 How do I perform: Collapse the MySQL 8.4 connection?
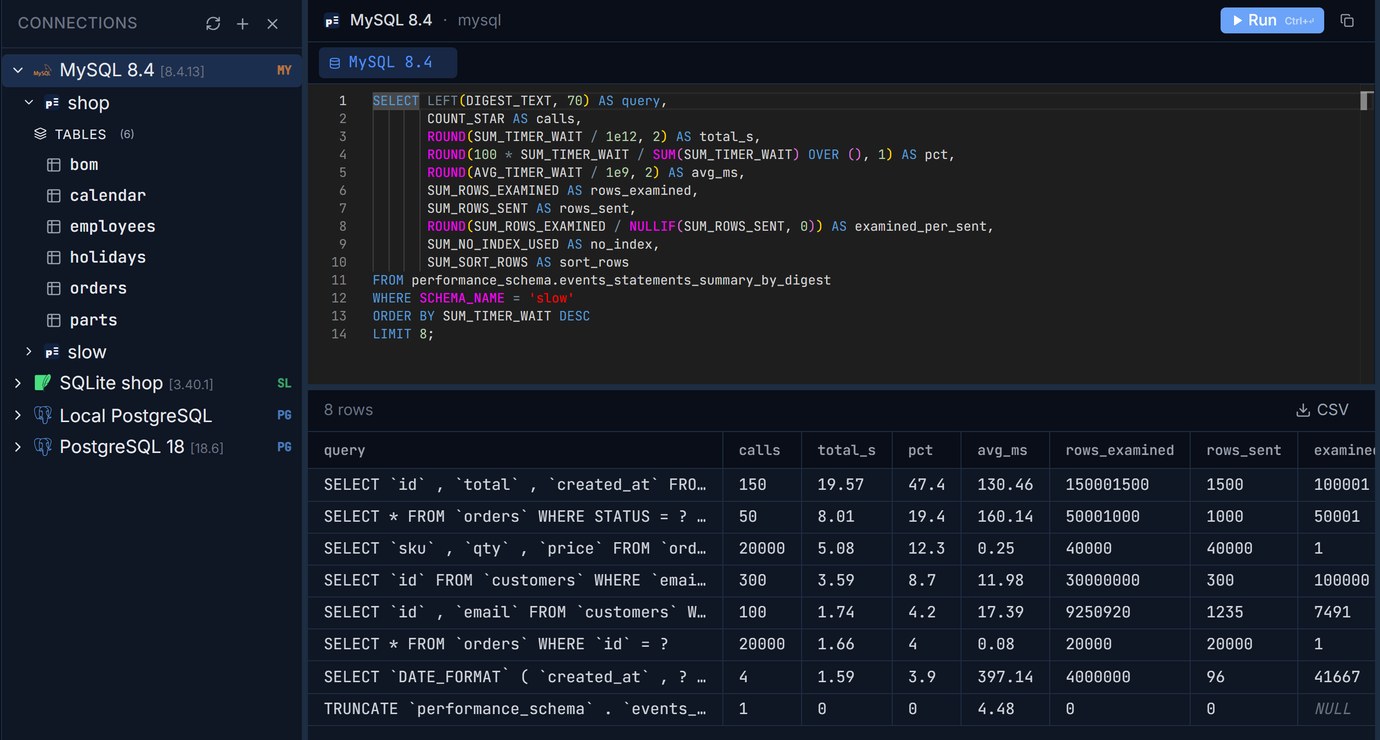(x=18, y=71)
